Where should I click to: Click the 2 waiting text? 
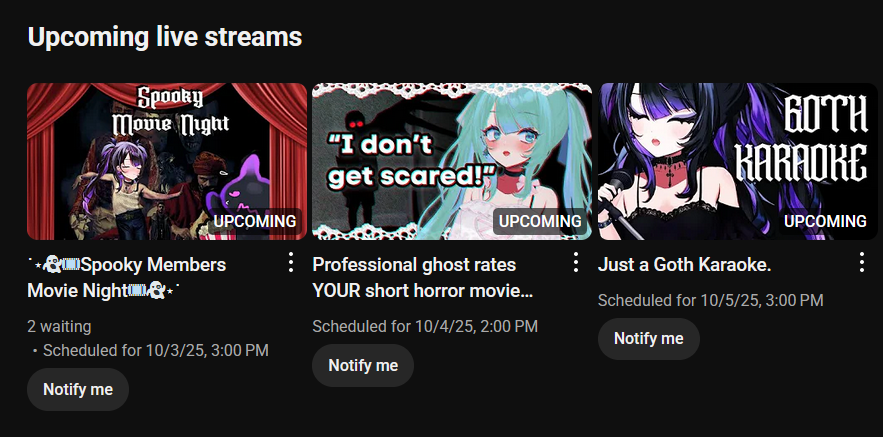tap(59, 327)
